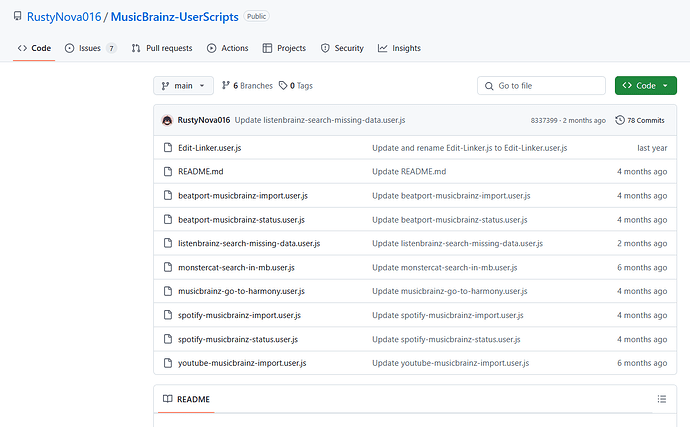690x427 pixels.
Task: Open the Actions tab
Action: (228, 48)
